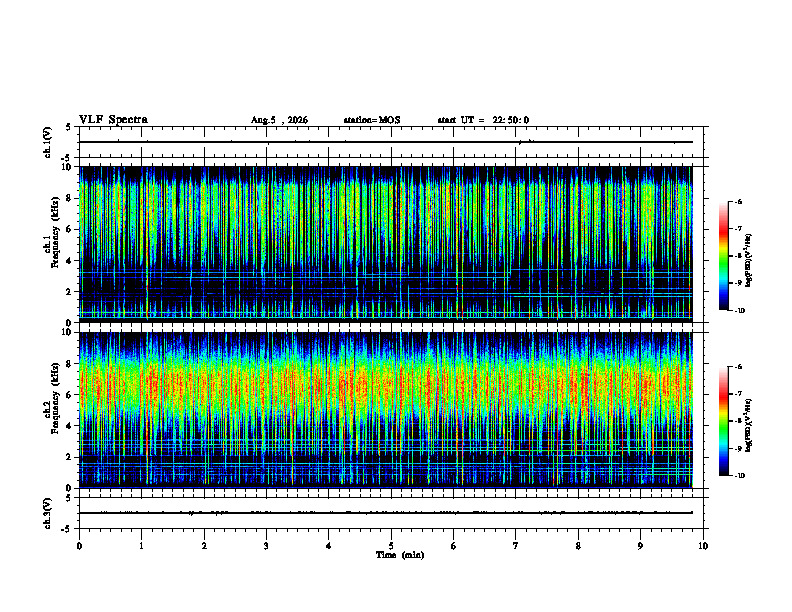Click the time axis tick label "4"

click(329, 546)
